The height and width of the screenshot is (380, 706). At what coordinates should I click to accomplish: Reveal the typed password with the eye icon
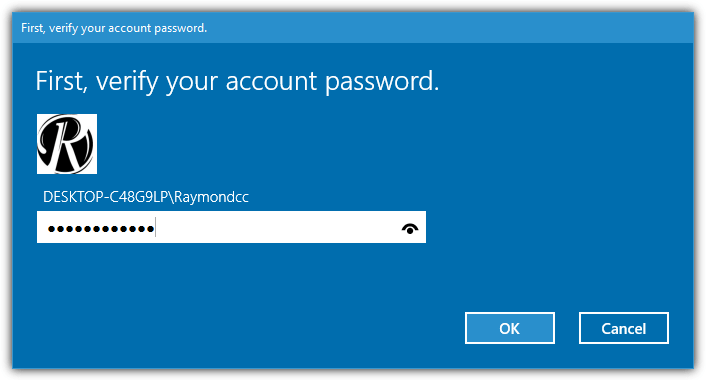410,229
